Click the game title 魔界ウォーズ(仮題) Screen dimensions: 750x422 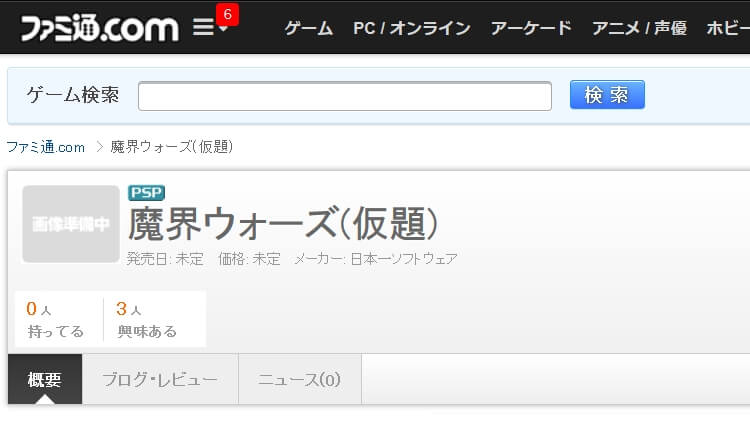[283, 223]
